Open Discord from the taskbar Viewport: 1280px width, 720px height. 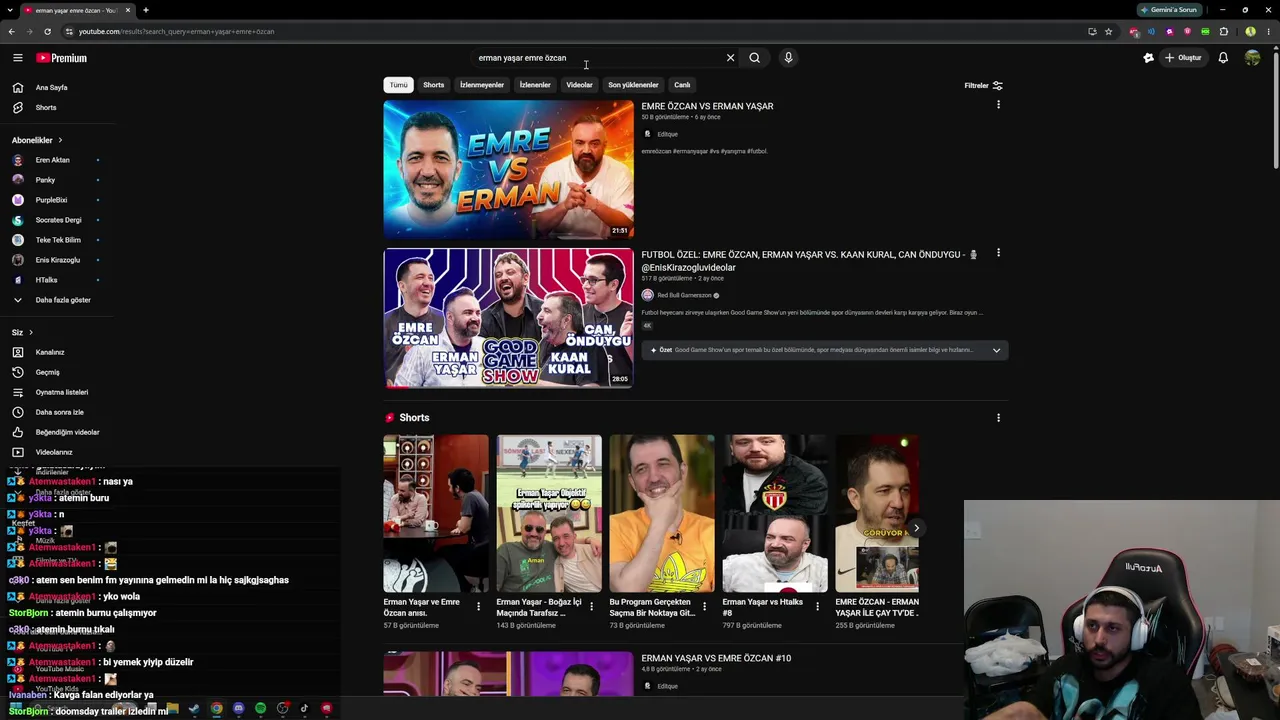[238, 709]
